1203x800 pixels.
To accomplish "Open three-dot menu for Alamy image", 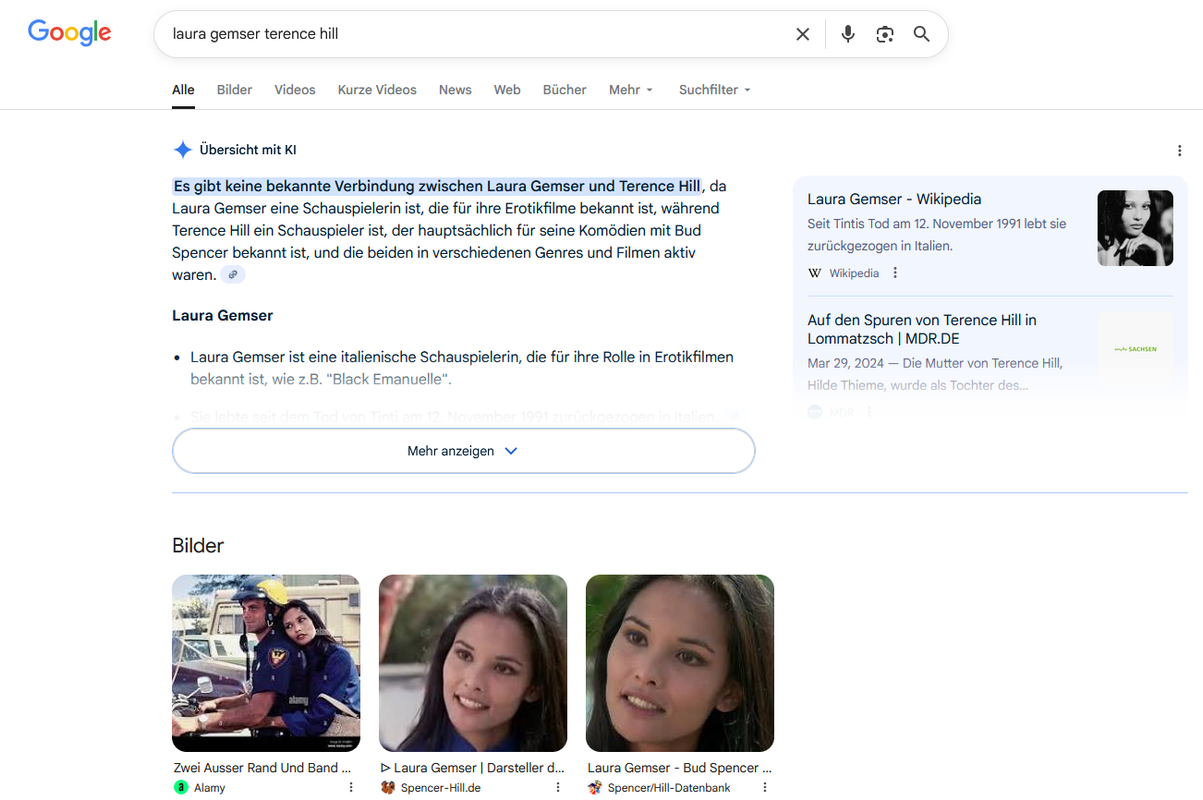I will click(x=351, y=788).
